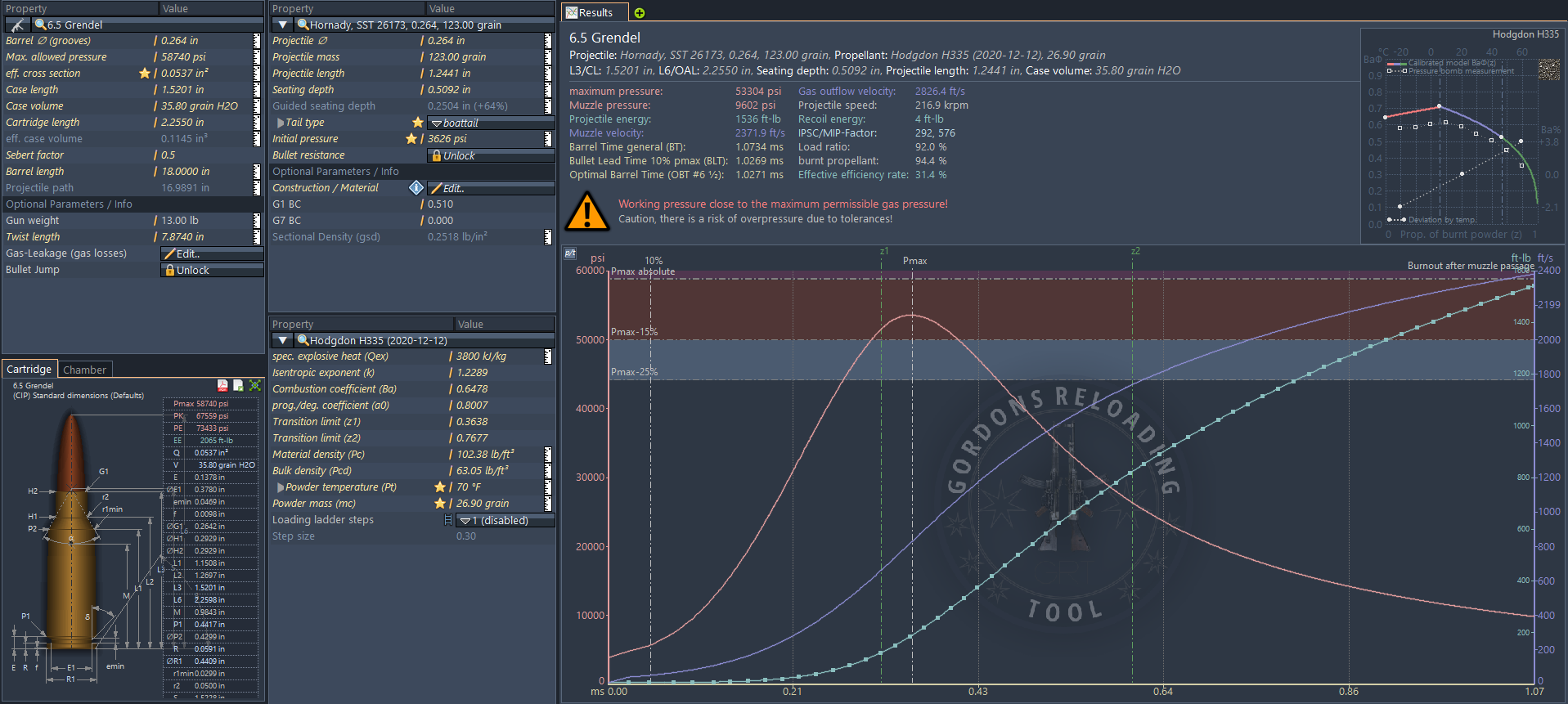Click the G7 BC value 0.000
Viewport: 1568px width, 704px height.
click(440, 221)
